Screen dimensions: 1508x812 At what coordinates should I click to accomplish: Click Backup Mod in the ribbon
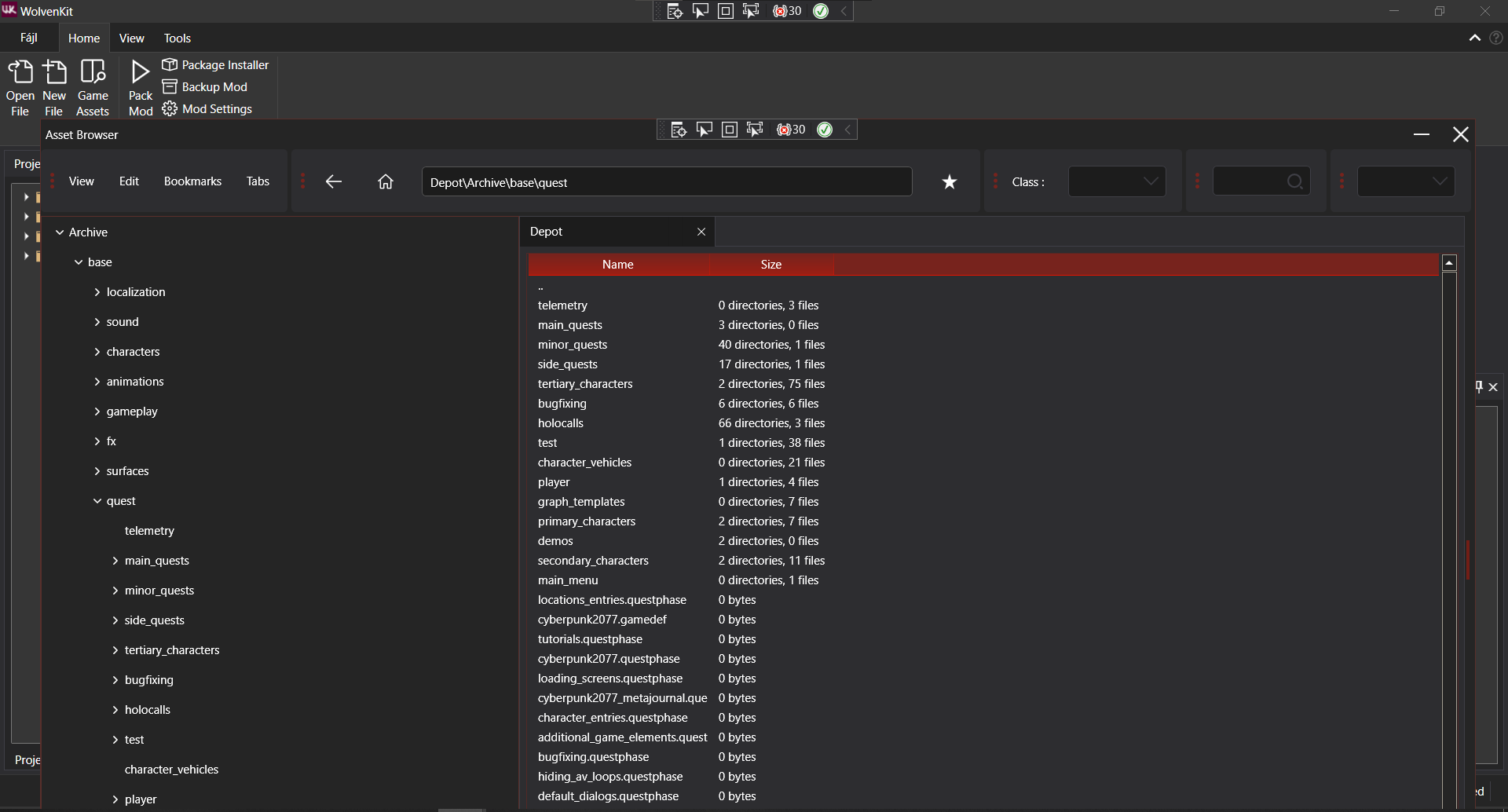pyautogui.click(x=204, y=86)
